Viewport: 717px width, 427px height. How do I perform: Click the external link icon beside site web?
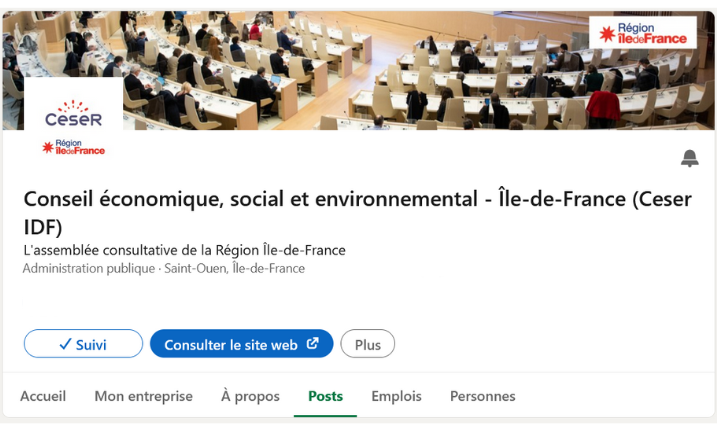[313, 344]
